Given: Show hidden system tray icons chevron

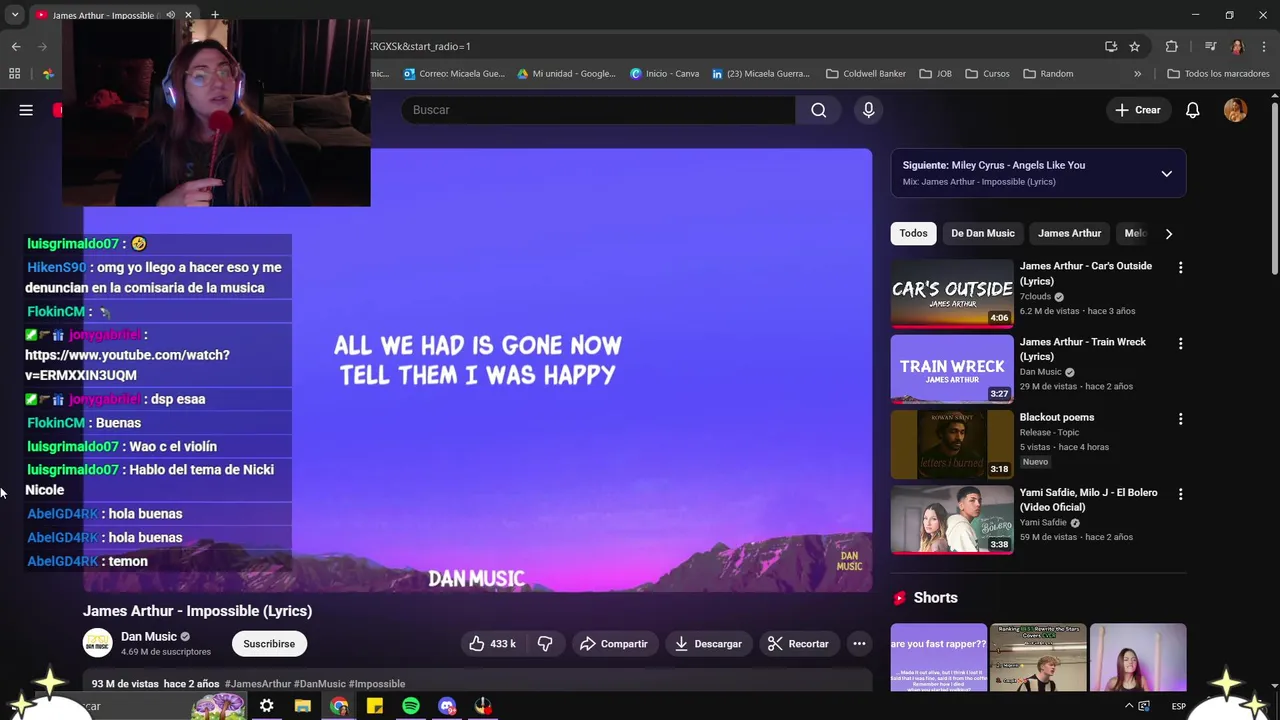Looking at the screenshot, I should click(1129, 706).
